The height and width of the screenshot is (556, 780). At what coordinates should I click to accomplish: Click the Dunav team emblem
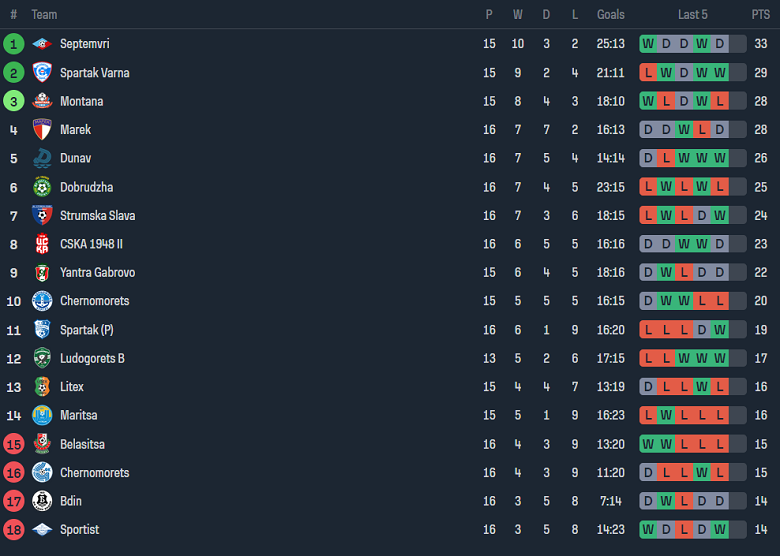pos(41,158)
